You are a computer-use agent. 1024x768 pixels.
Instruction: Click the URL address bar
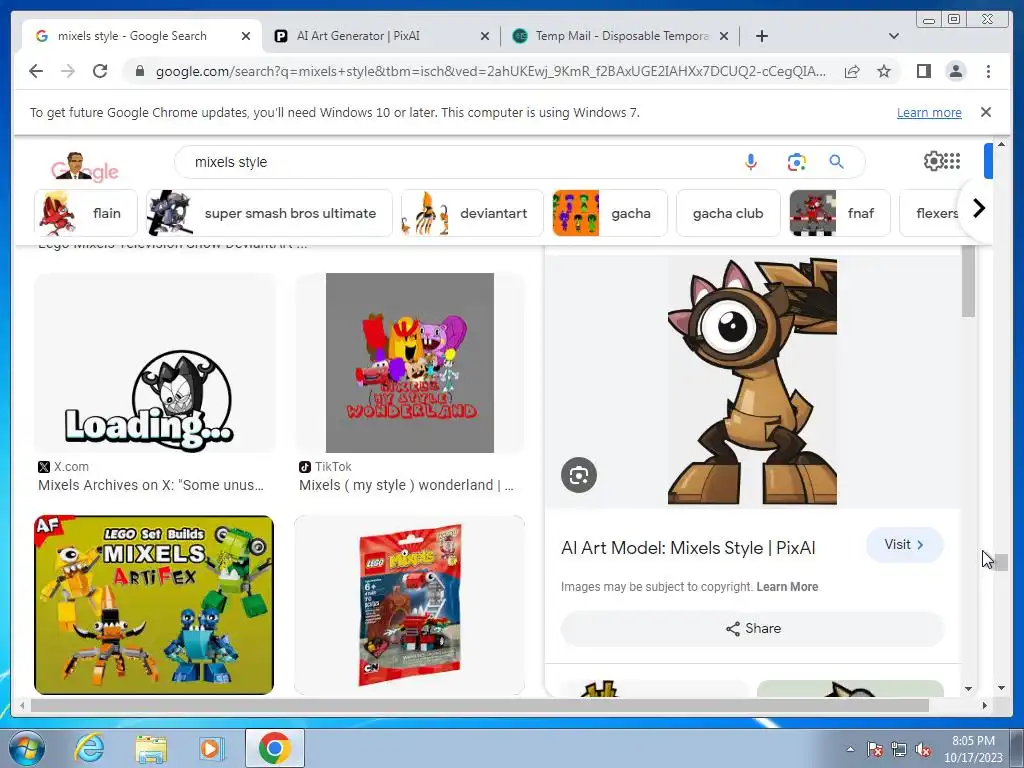coord(490,71)
